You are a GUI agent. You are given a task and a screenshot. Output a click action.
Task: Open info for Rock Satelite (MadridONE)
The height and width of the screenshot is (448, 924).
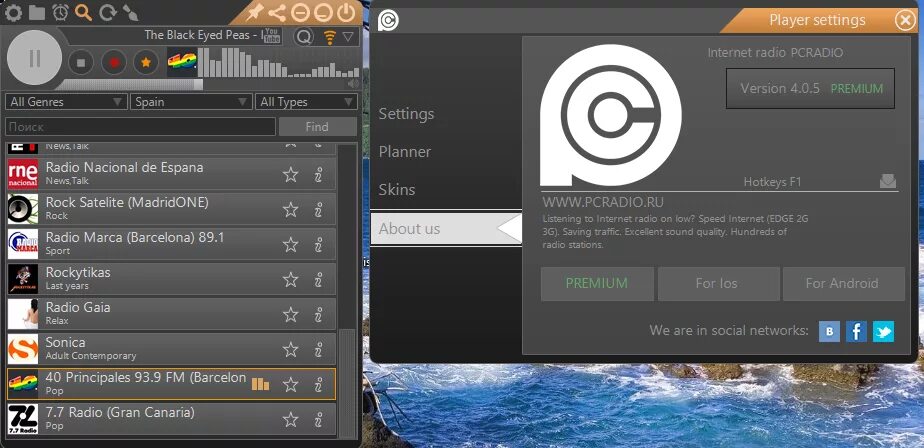(318, 209)
